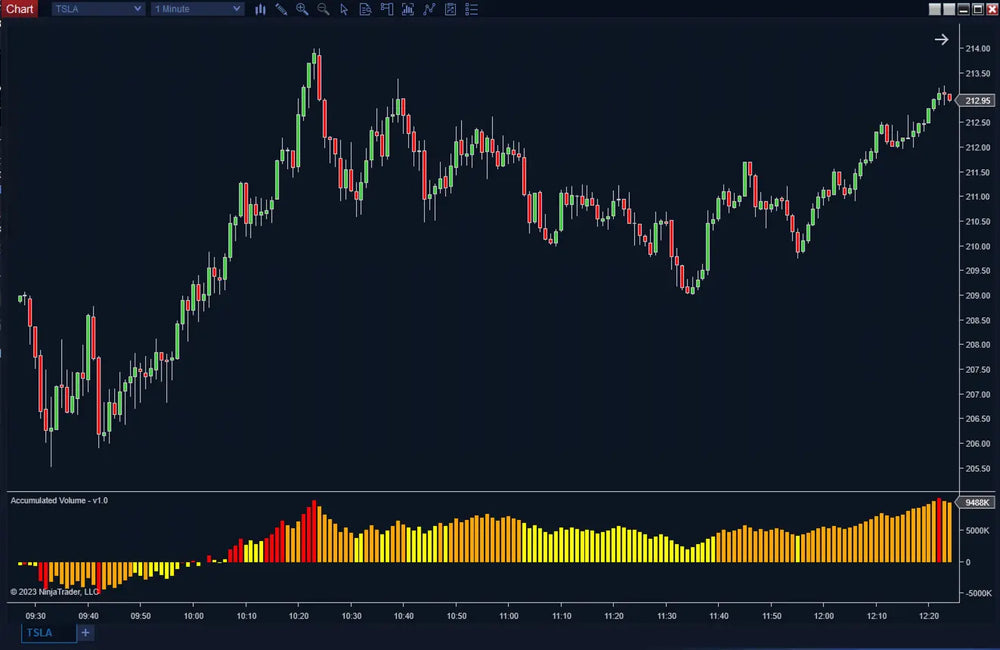
Task: Open the toolbar list settings icon
Action: pos(472,9)
